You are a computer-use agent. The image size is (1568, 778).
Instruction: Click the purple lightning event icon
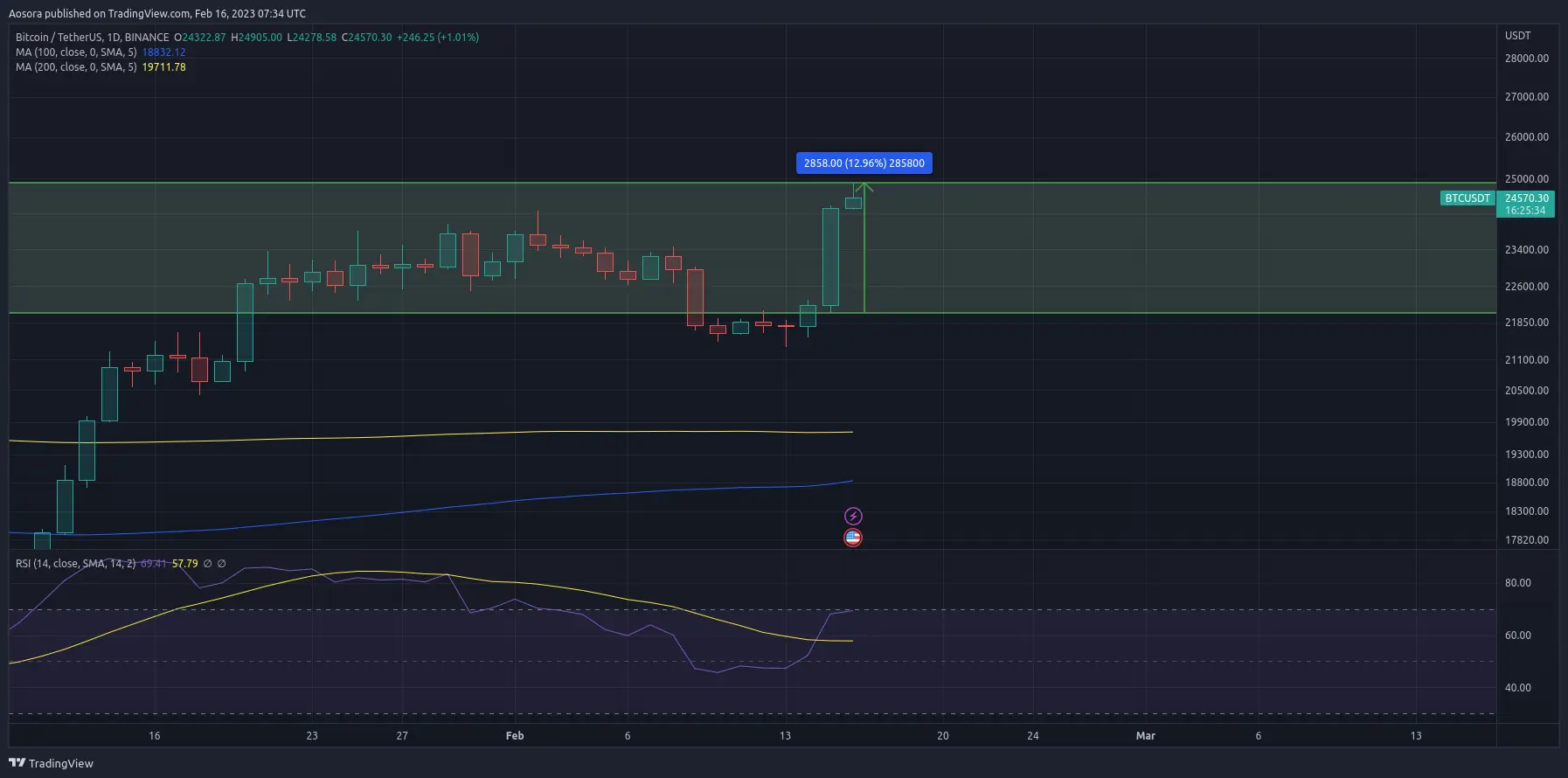coord(853,517)
